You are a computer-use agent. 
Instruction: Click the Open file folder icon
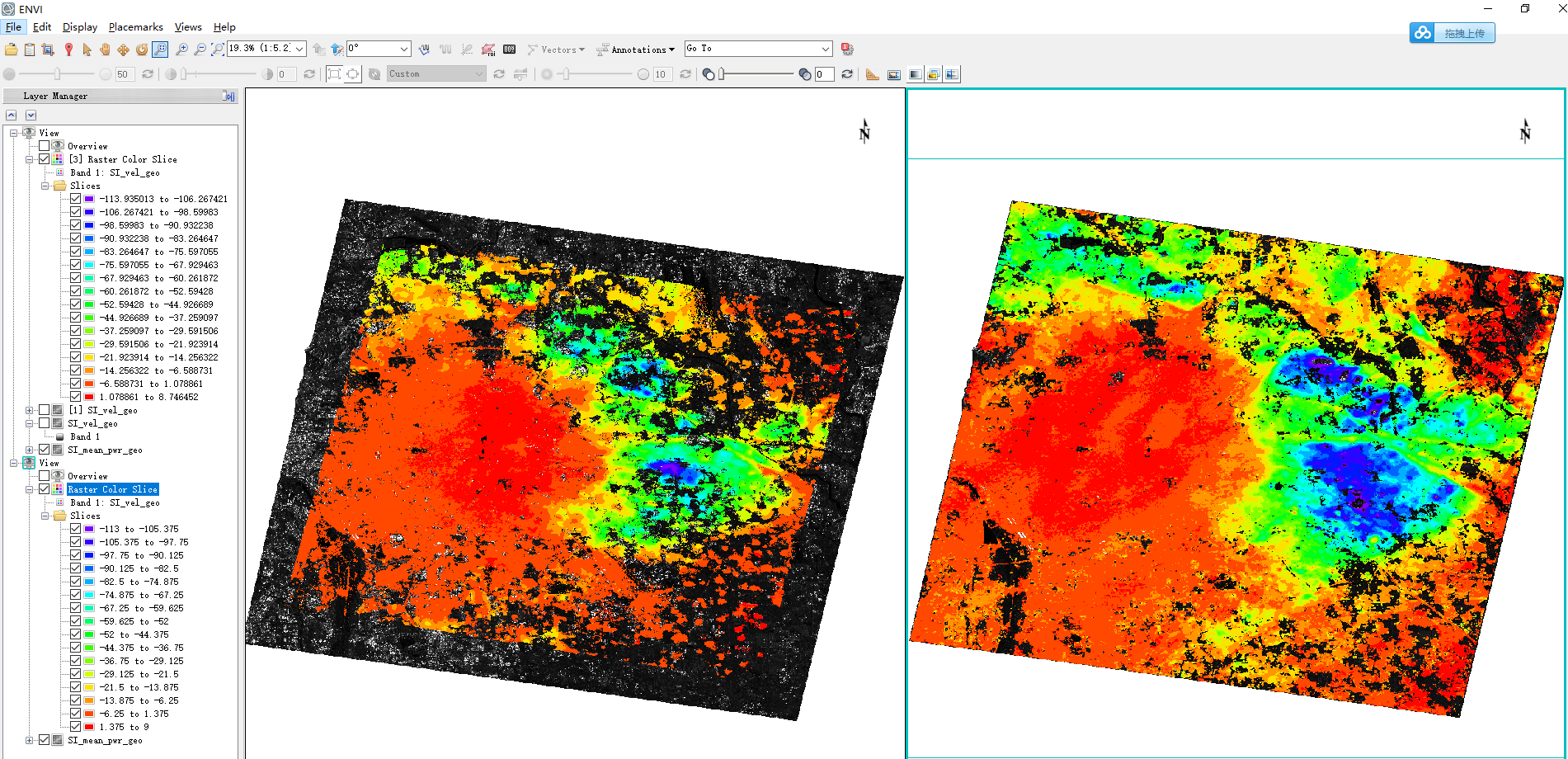(x=11, y=49)
